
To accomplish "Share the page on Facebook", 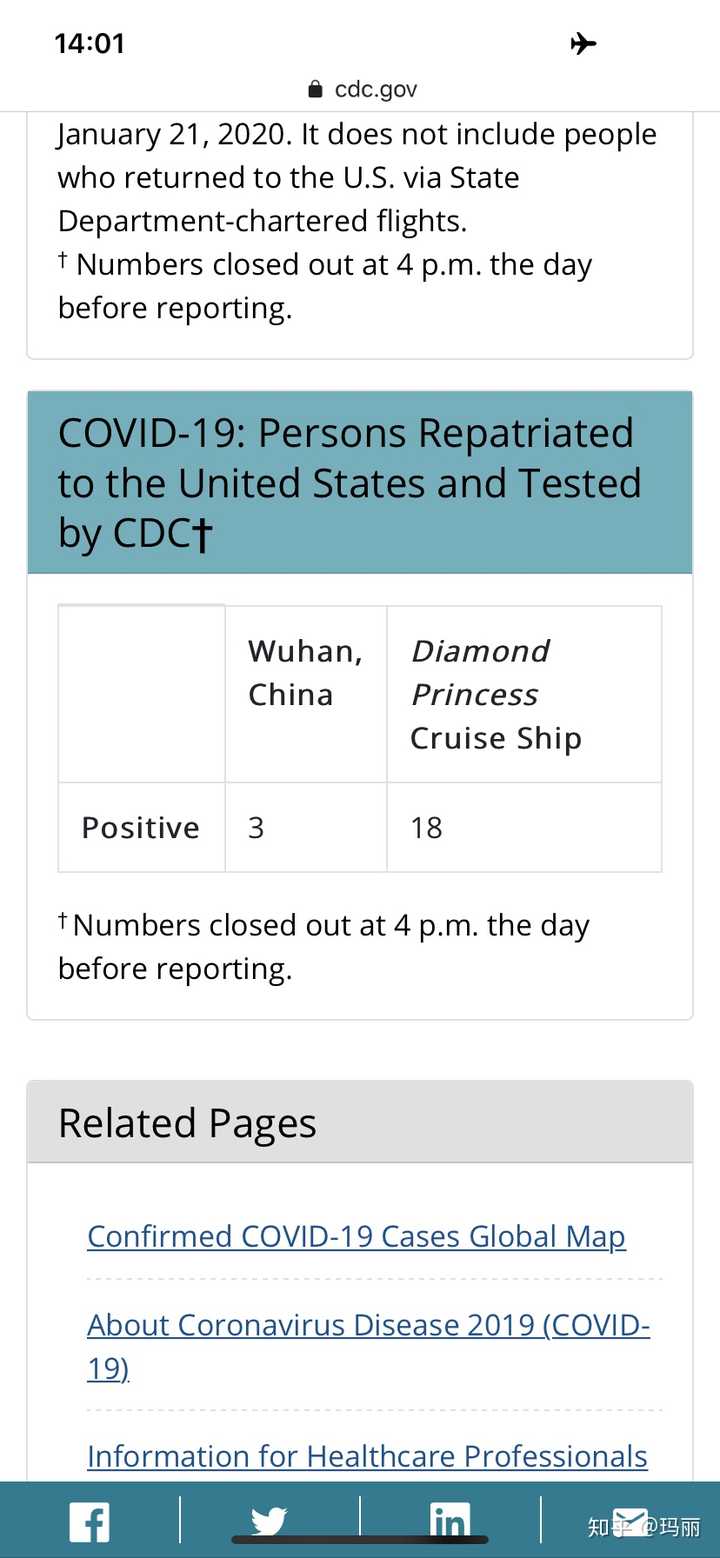I will pos(89,1523).
